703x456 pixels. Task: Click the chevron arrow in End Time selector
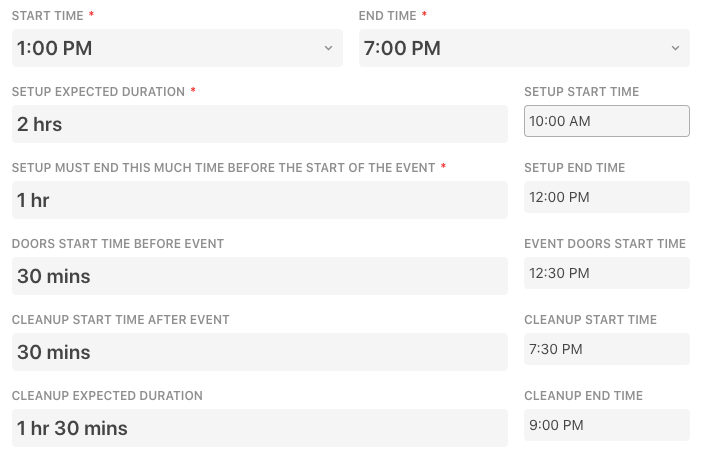pyautogui.click(x=675, y=48)
